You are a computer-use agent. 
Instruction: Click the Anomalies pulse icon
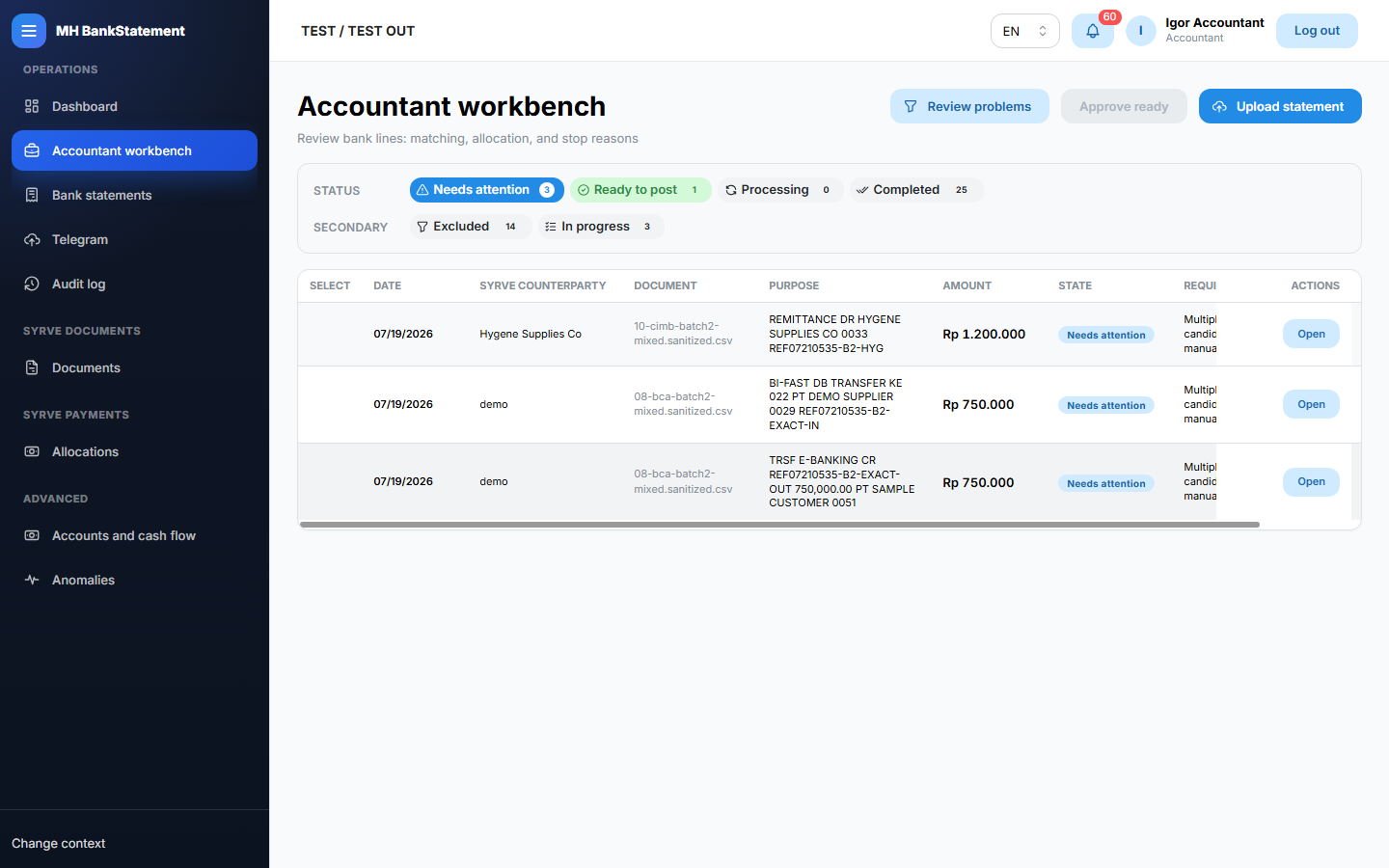tap(32, 580)
